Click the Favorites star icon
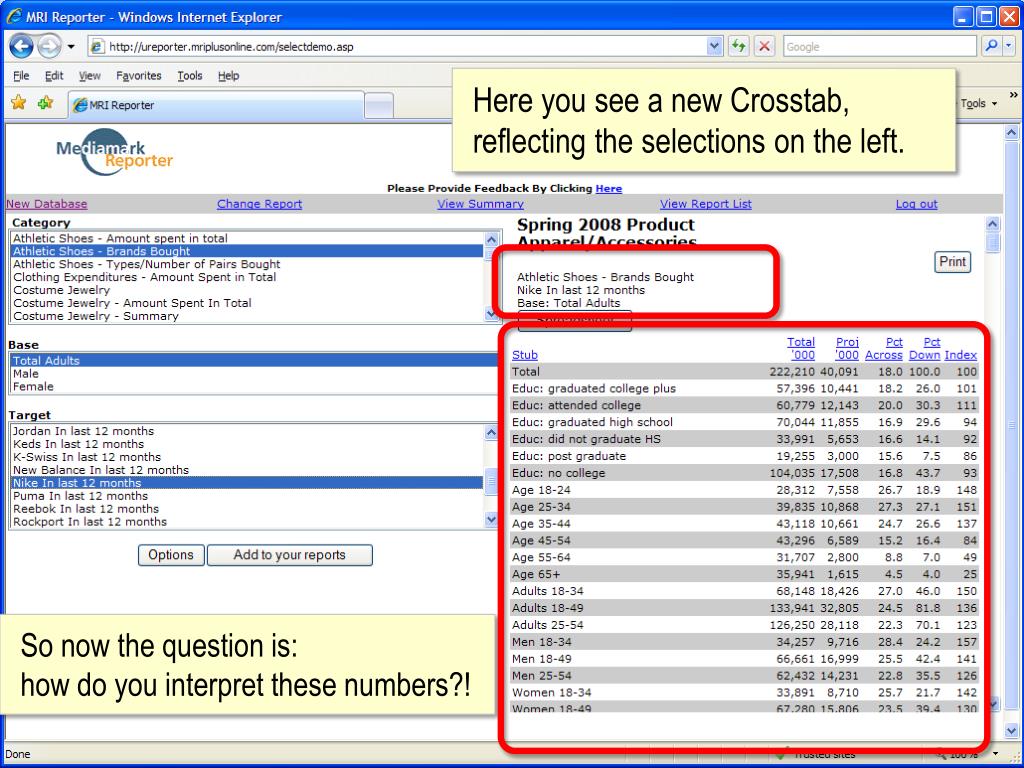 18,103
